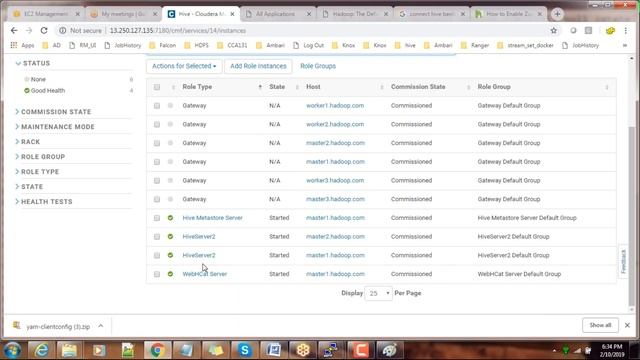This screenshot has height=360, width=640.
Task: Expand the MAINTENANCE MODE filter
Action: pyautogui.click(x=55, y=127)
